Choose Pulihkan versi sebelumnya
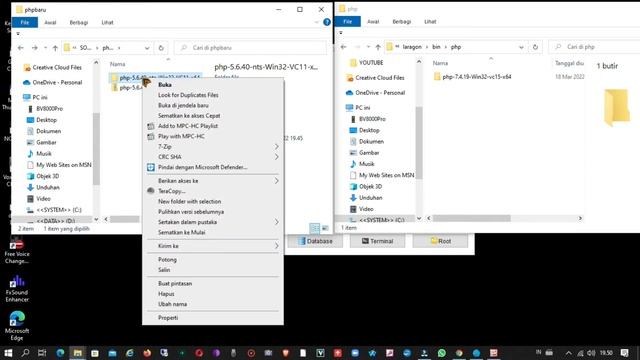 pos(191,212)
